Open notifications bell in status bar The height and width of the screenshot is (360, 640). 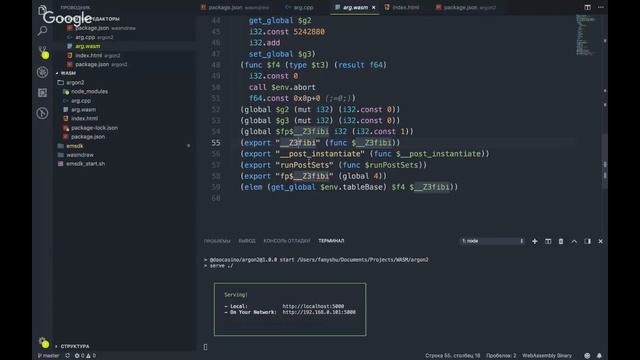(599, 356)
